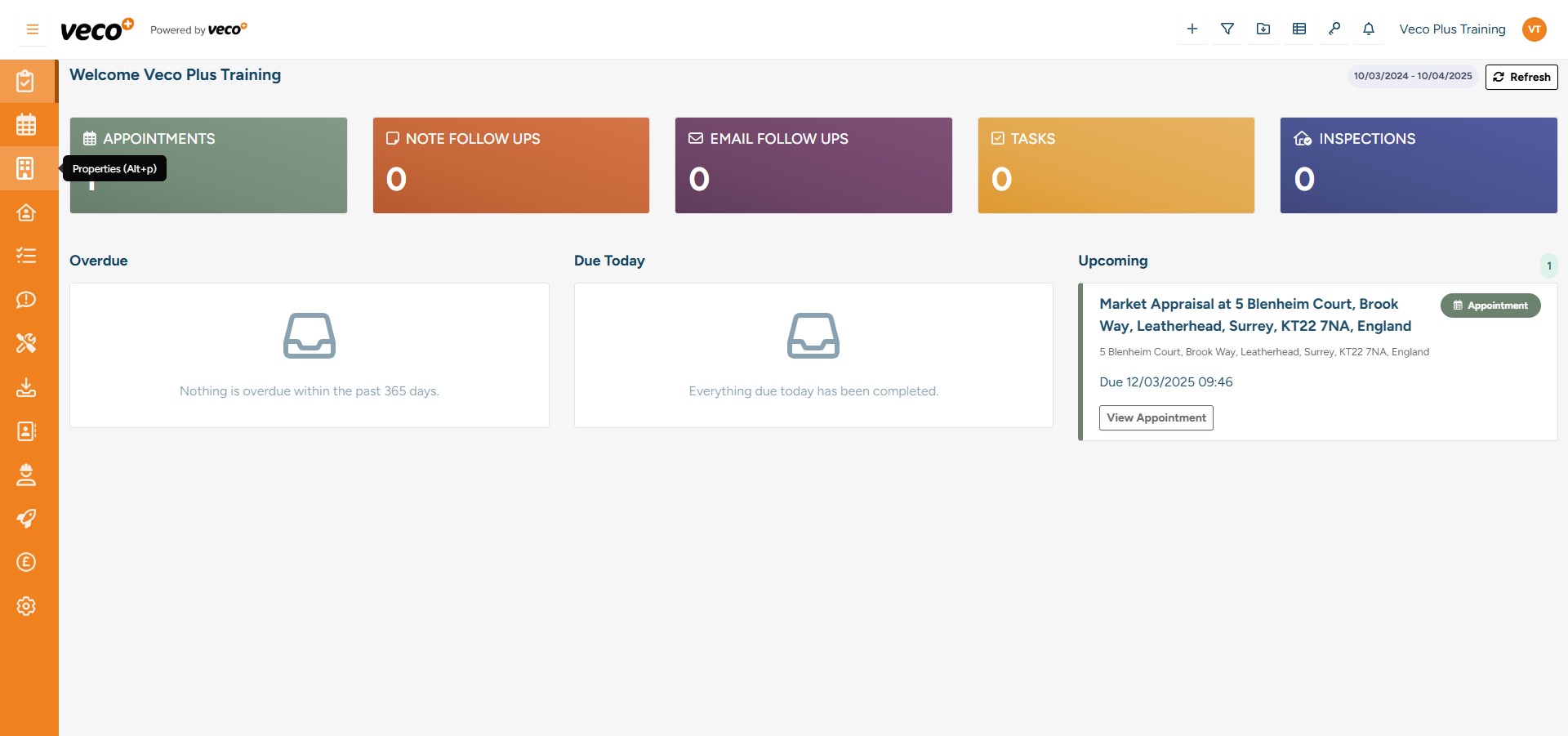Select the Appointments summary card

(208, 165)
